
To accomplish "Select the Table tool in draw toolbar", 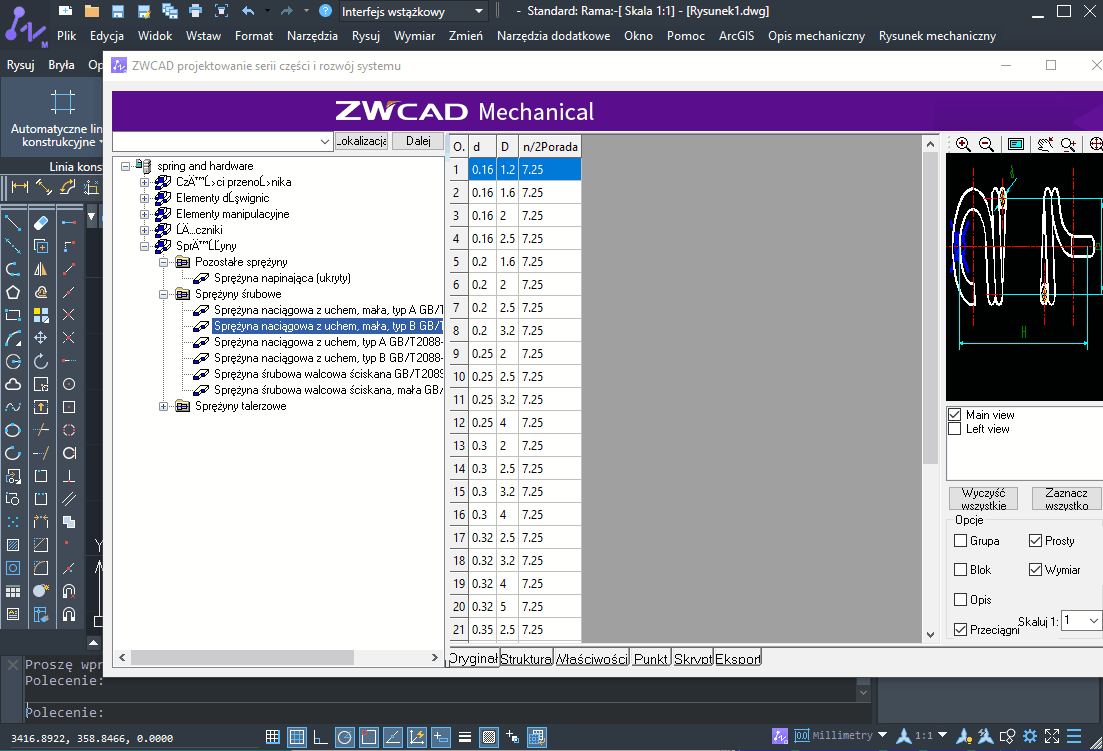I will point(13,591).
